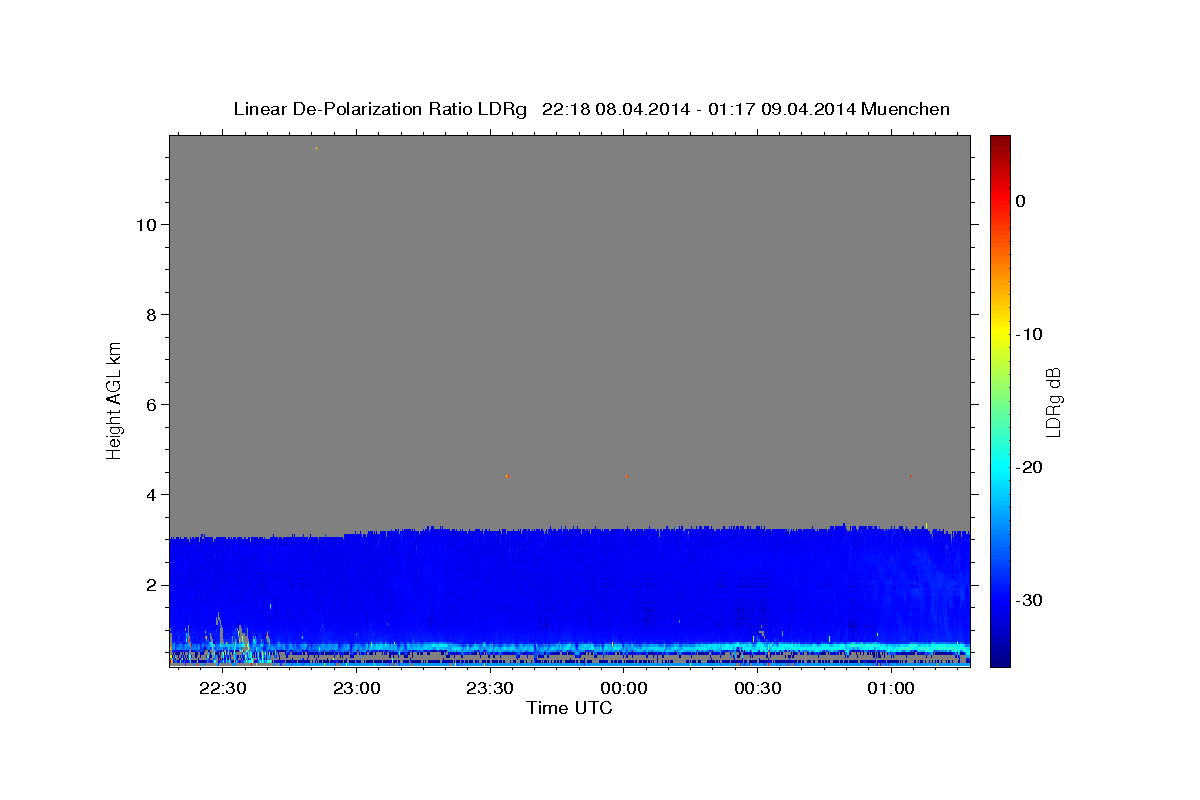The image size is (1200, 800).
Task: Click the plot title 'Linear De-Polarization Ratio LDRg'
Action: [380, 109]
